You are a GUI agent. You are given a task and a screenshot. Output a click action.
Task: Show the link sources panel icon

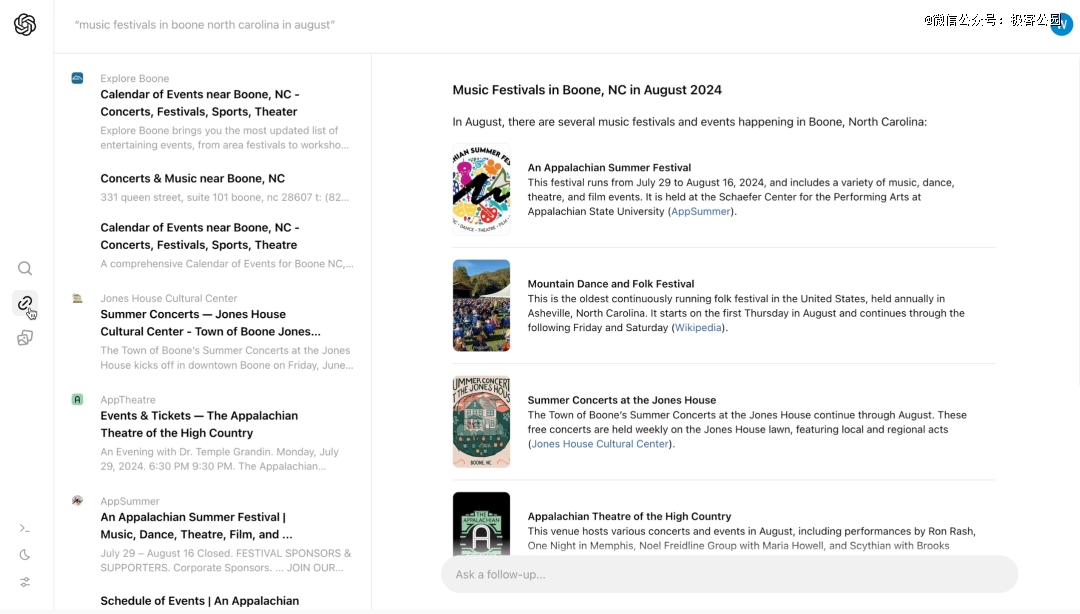click(25, 303)
